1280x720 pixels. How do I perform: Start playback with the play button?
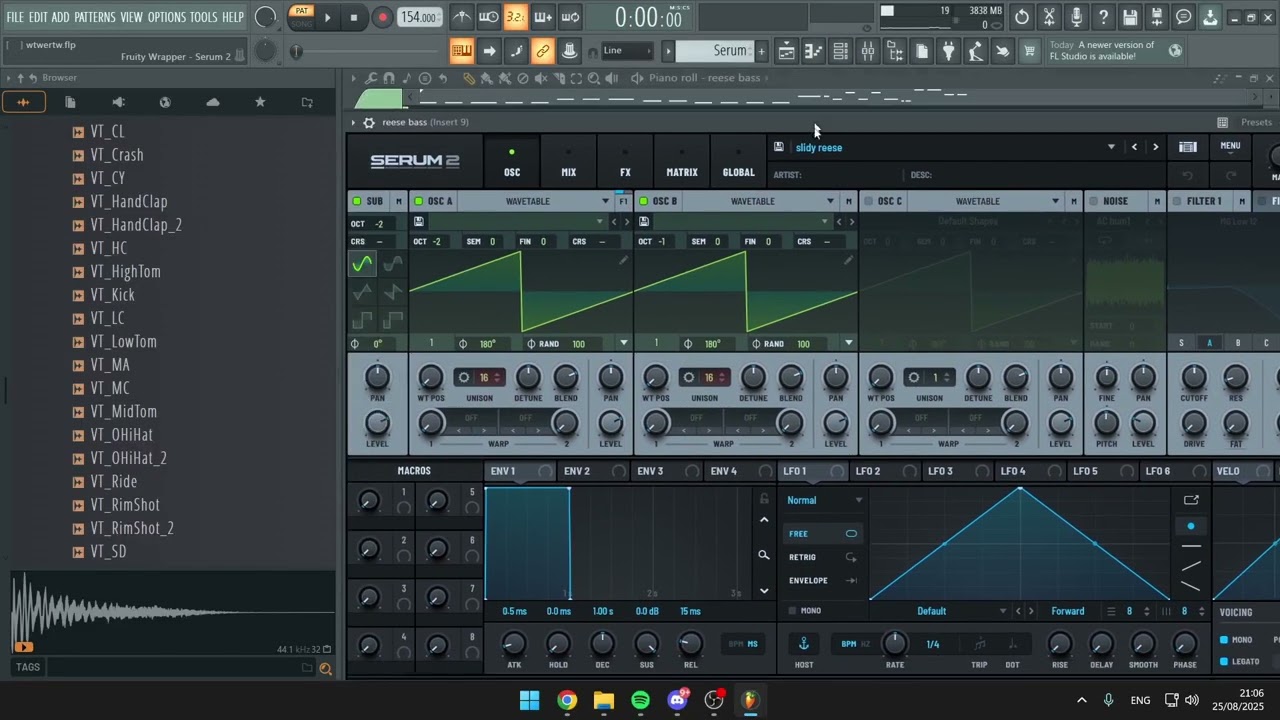(327, 17)
